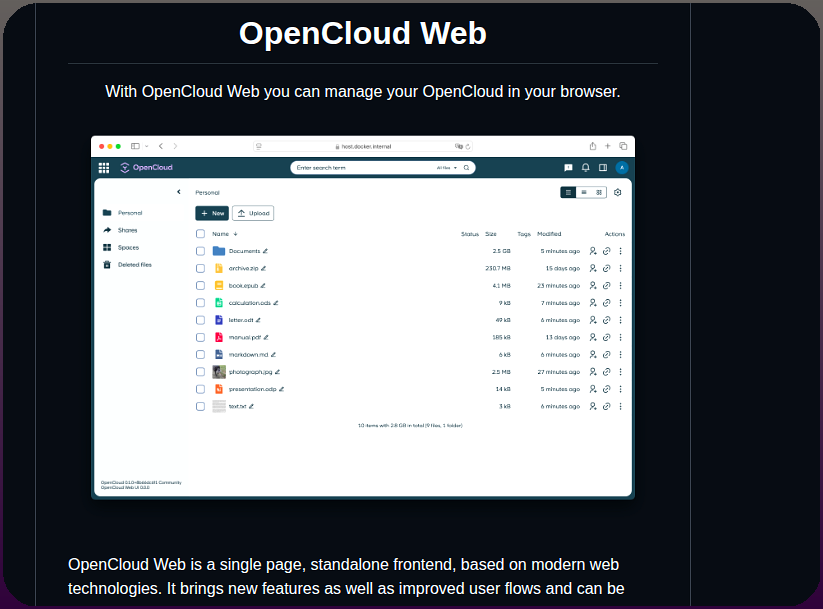Screen dimensions: 823x609
Task: Open three-dot menu for presentation.odp
Action: [620, 389]
